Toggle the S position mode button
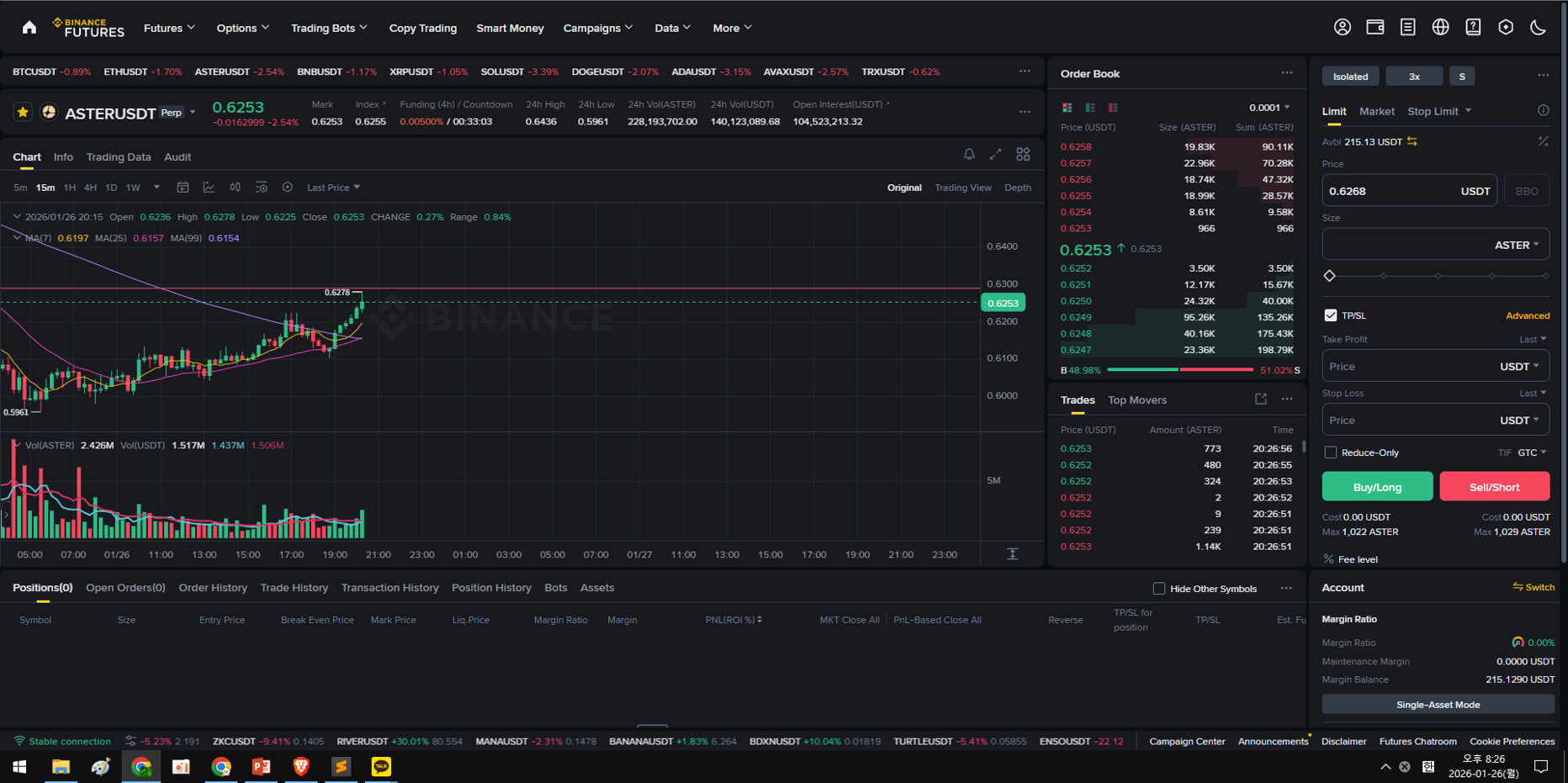This screenshot has width=1568, height=783. click(x=1462, y=77)
